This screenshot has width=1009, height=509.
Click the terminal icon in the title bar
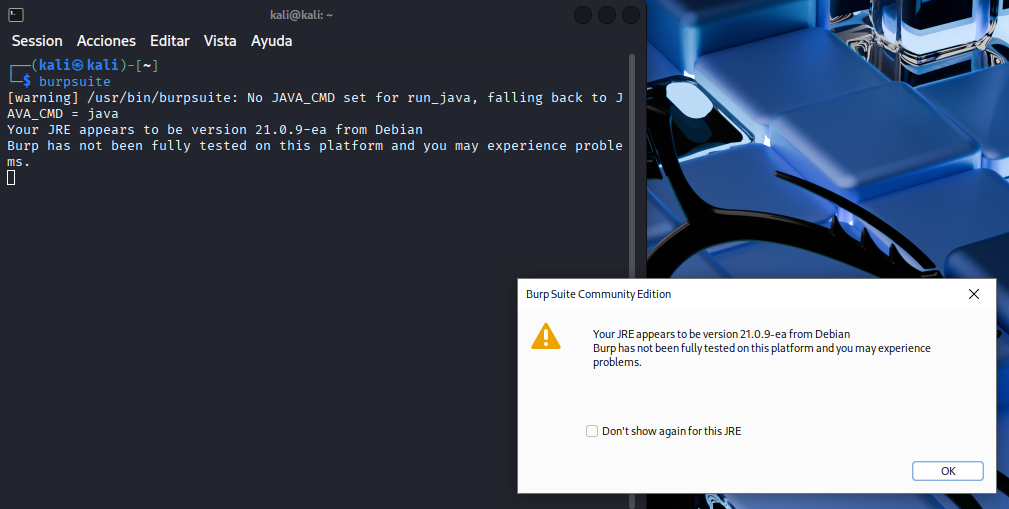(x=15, y=15)
